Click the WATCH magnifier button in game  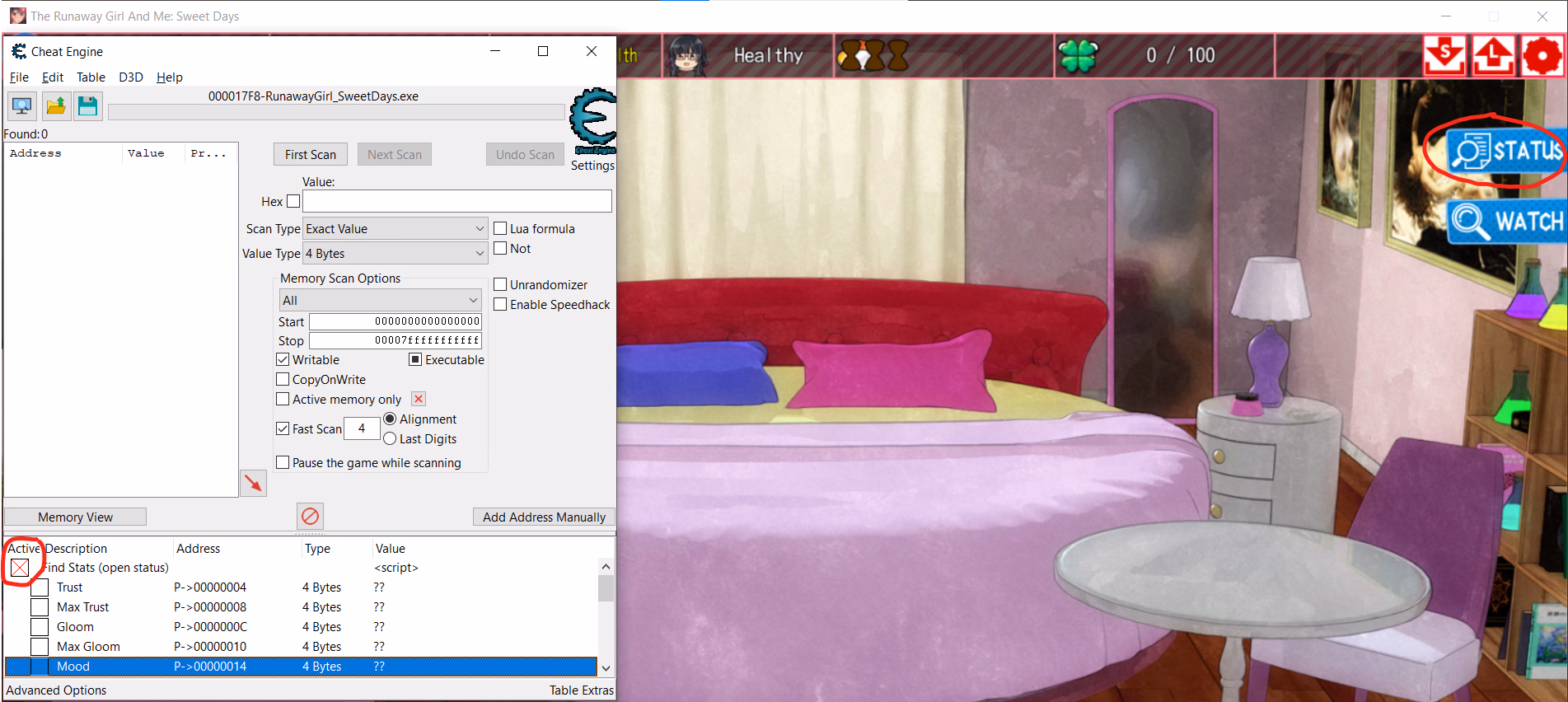coord(1507,221)
